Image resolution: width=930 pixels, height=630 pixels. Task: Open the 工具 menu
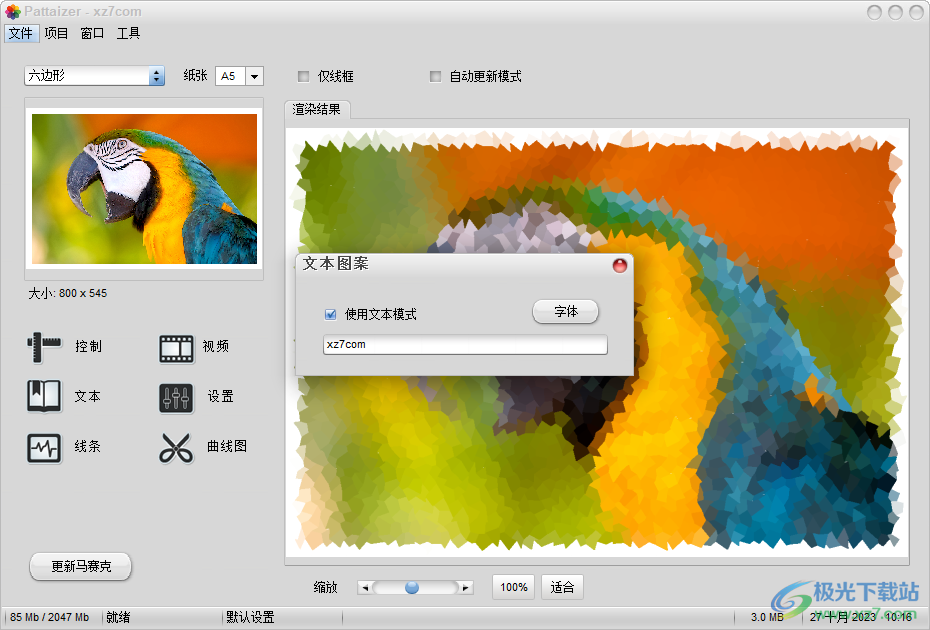point(128,33)
